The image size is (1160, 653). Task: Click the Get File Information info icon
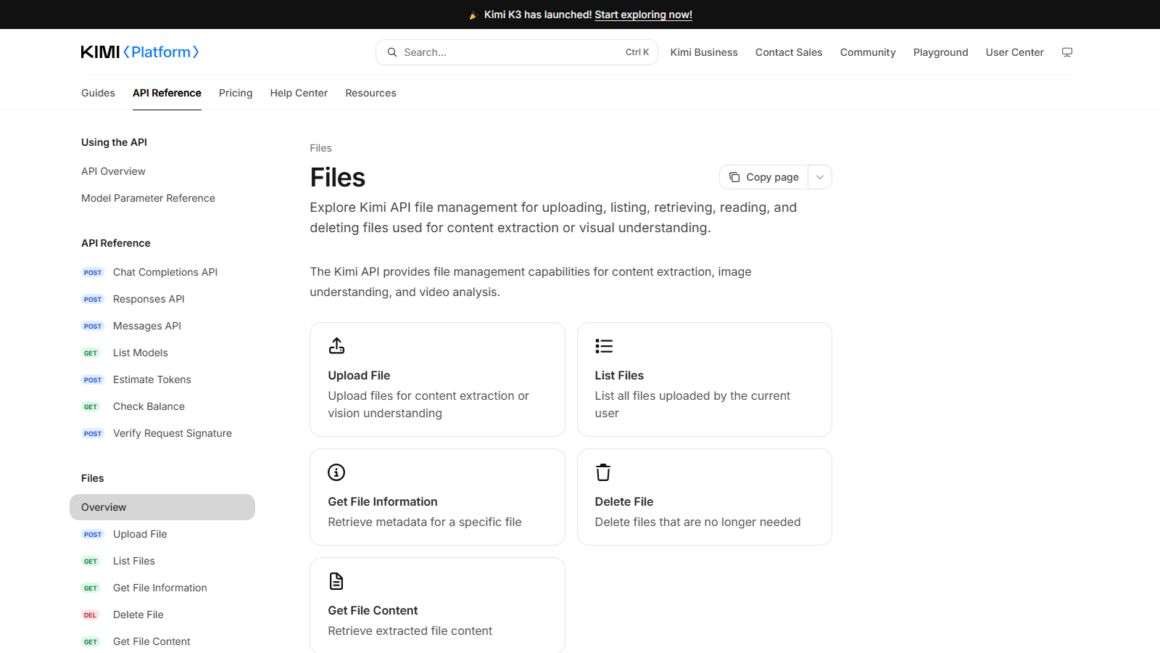pos(337,472)
